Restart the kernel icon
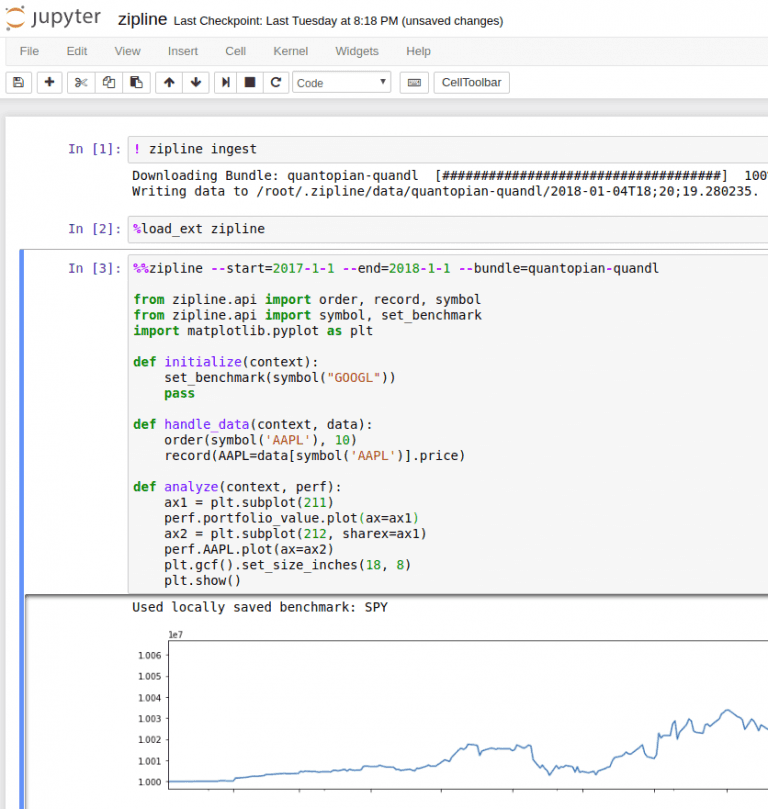This screenshot has height=809, width=768. pos(275,83)
